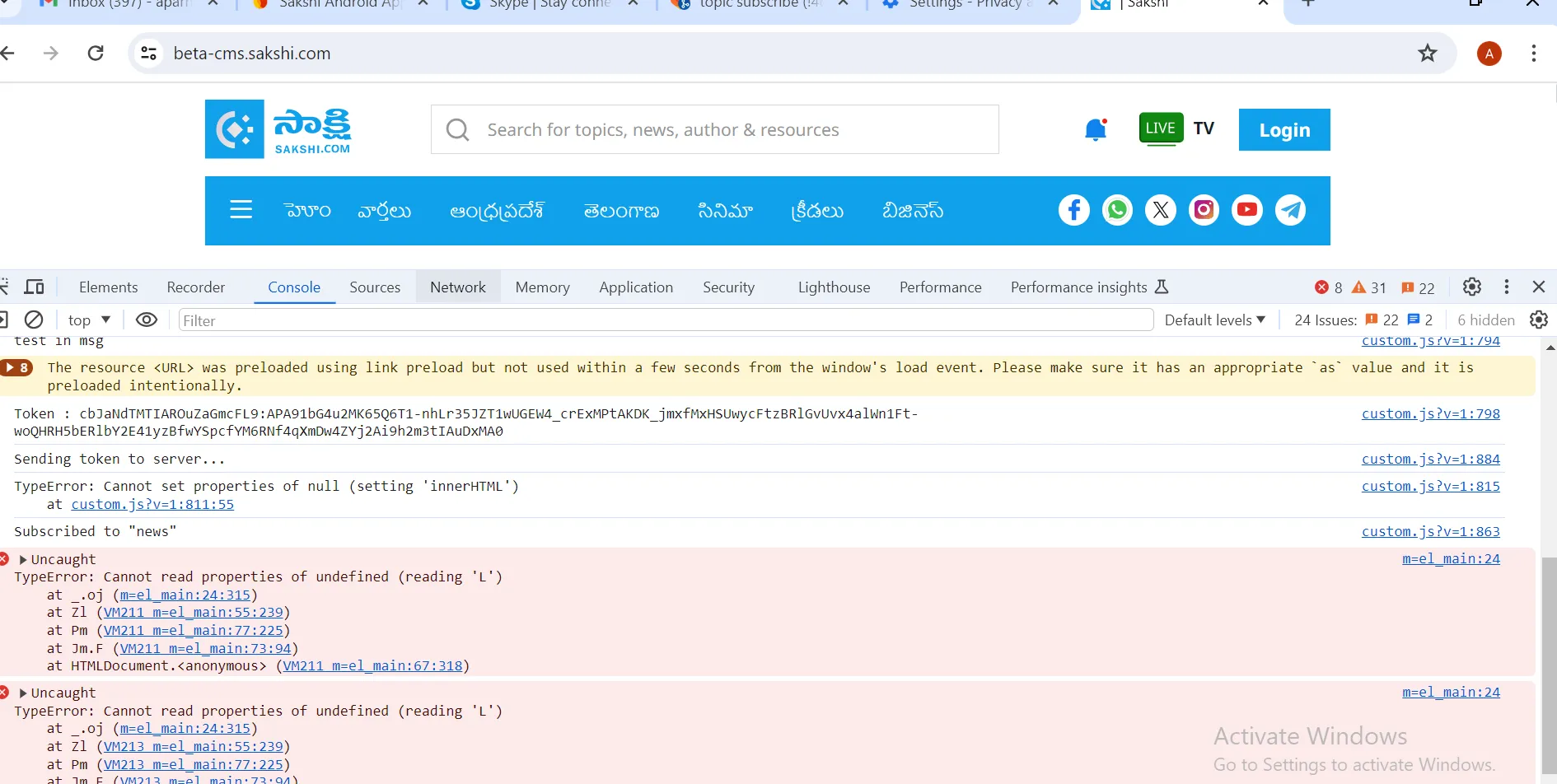Open new browser tab

tap(1307, 3)
